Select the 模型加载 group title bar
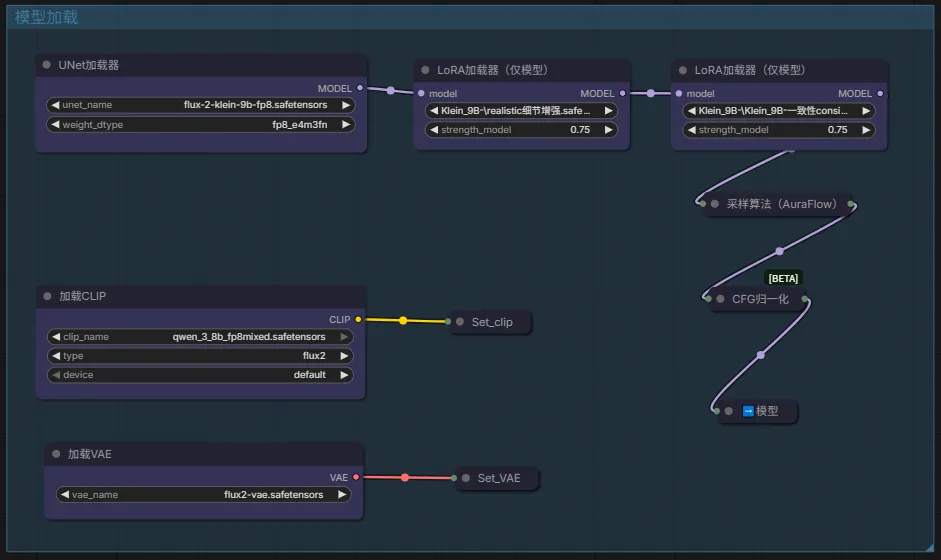 coord(470,17)
